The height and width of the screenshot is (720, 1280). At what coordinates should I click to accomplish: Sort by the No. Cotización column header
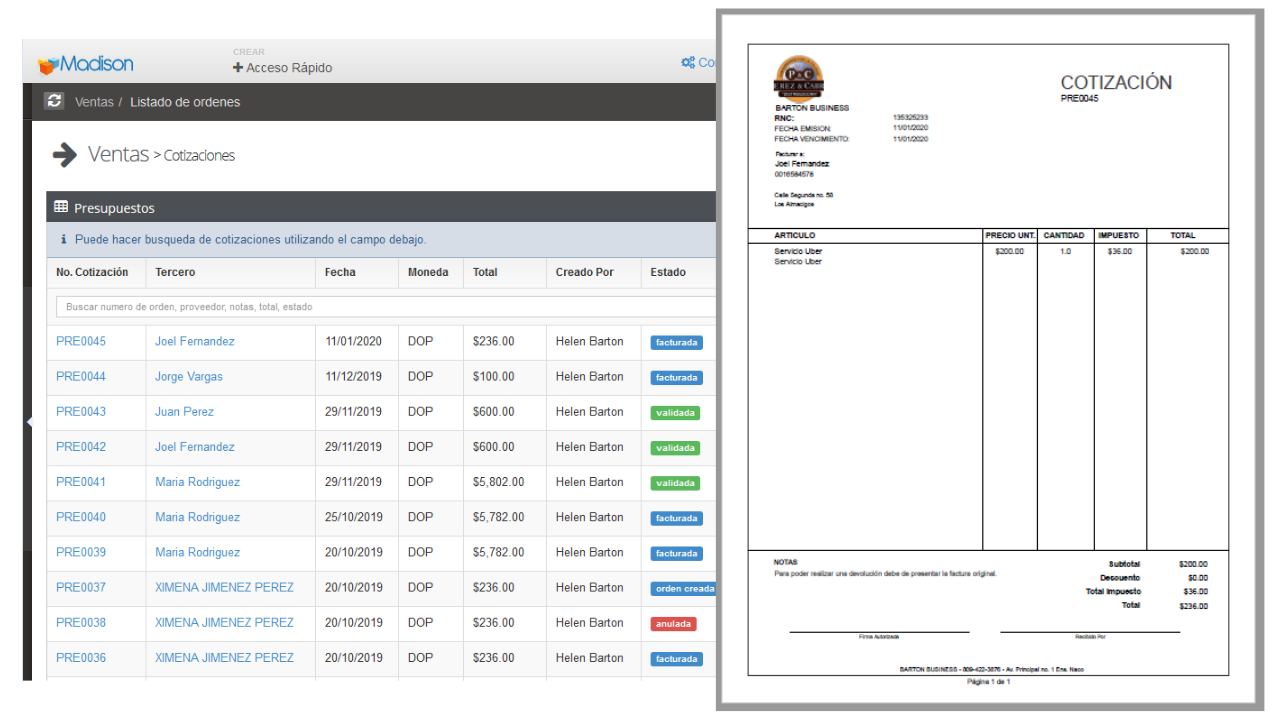coord(92,272)
